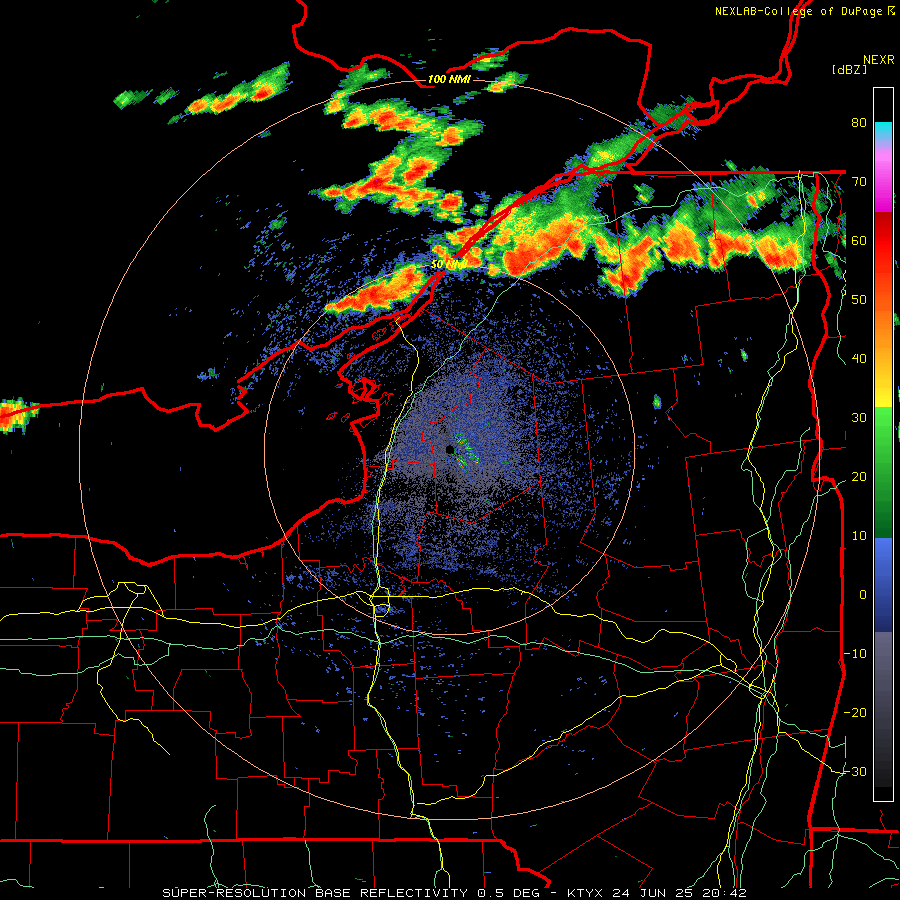The image size is (900, 900).
Task: Click the 20 value on the dBZ scale
Action: (x=859, y=476)
